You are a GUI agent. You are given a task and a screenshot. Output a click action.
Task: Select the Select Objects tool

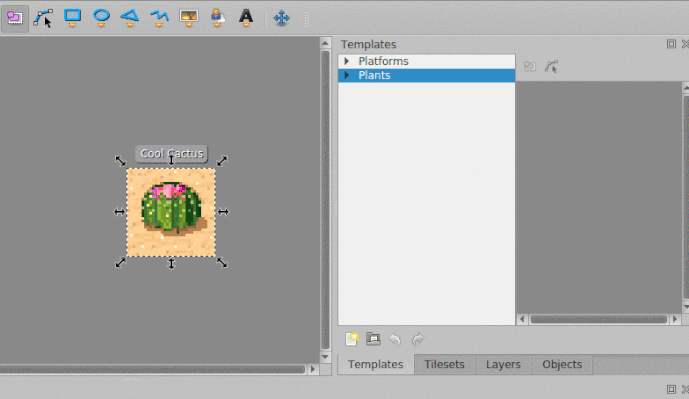15,18
